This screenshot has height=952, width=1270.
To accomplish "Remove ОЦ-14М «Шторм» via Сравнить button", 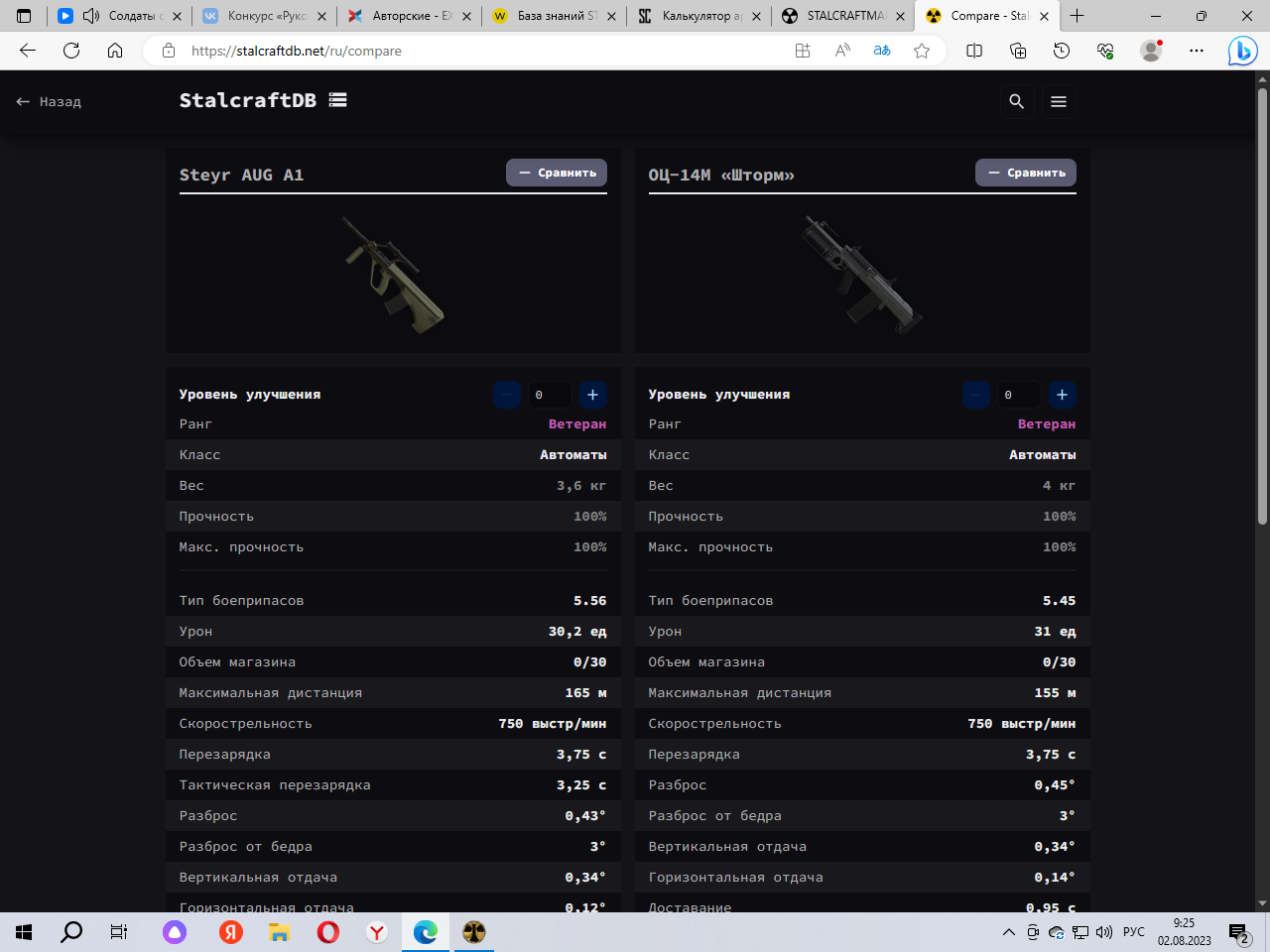I will pos(1026,173).
